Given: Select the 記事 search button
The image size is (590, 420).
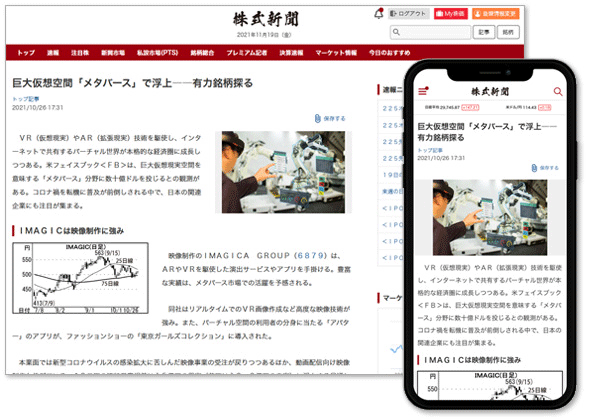Looking at the screenshot, I should pyautogui.click(x=484, y=32).
